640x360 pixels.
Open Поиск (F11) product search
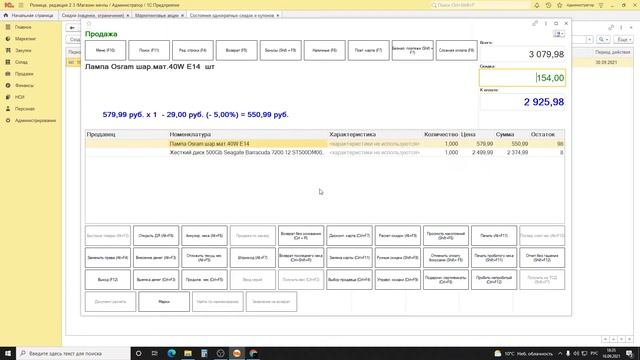pyautogui.click(x=149, y=50)
